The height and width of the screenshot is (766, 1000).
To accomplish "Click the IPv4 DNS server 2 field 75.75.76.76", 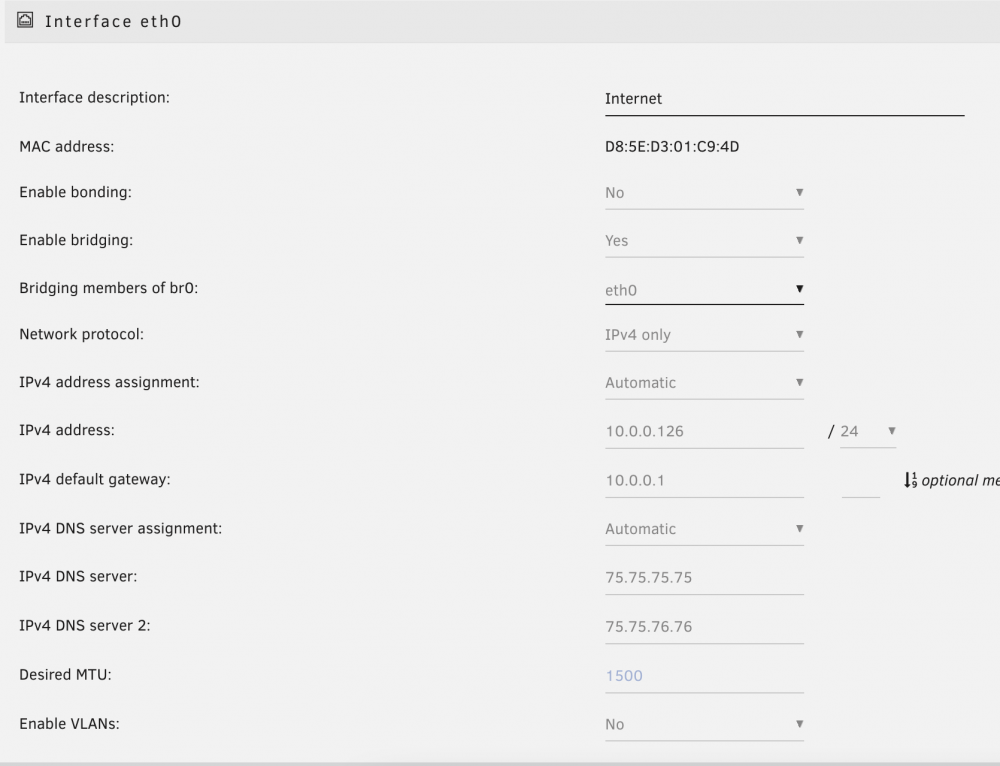I will [704, 628].
